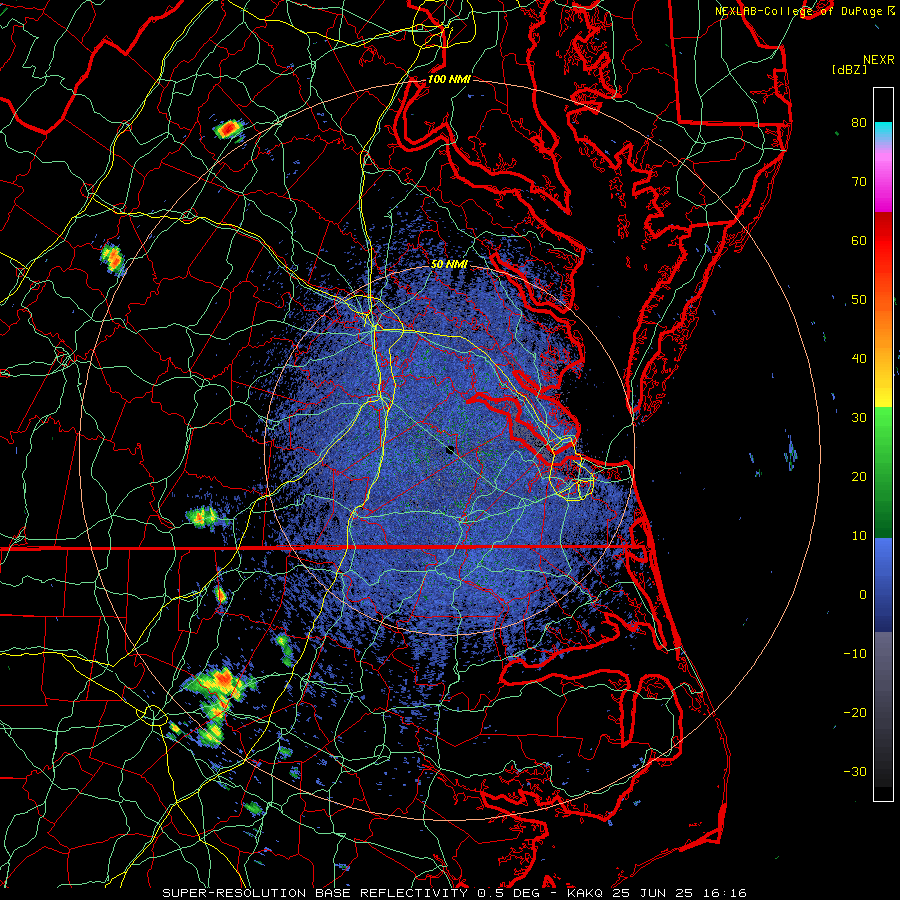Click the black radar site dot at ring center
This screenshot has height=900, width=900.
pyautogui.click(x=450, y=449)
